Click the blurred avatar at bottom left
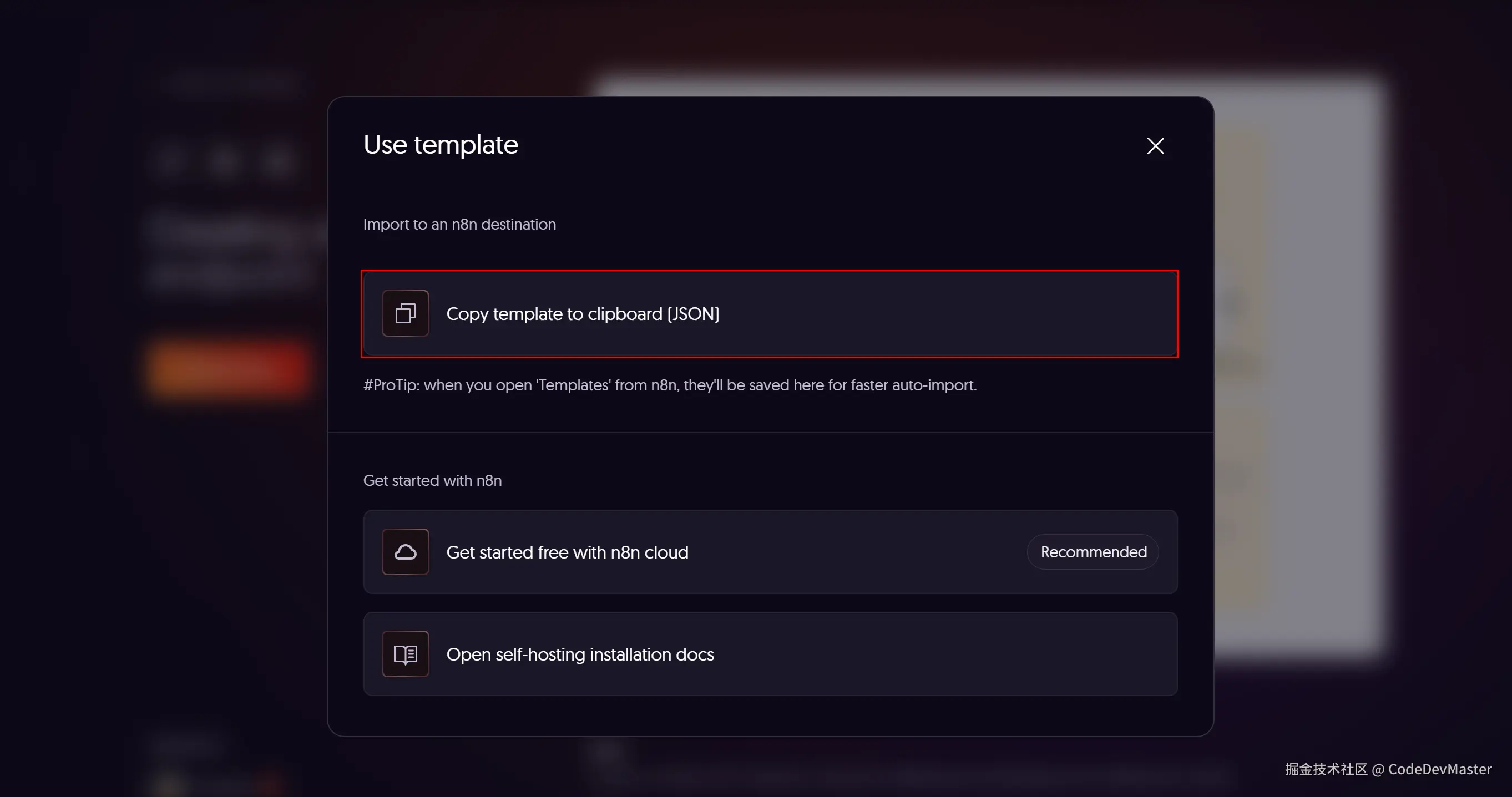The image size is (1512, 797). point(170,784)
